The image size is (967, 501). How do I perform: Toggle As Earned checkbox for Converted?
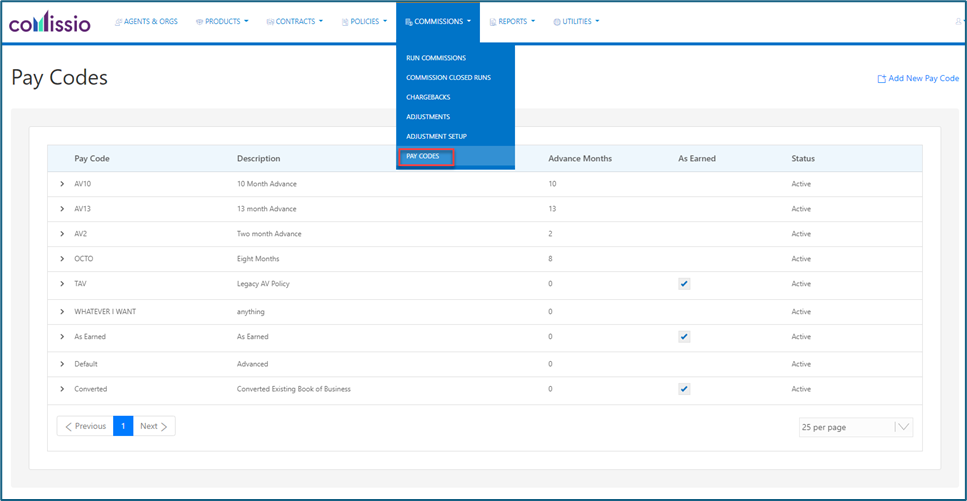(x=684, y=389)
